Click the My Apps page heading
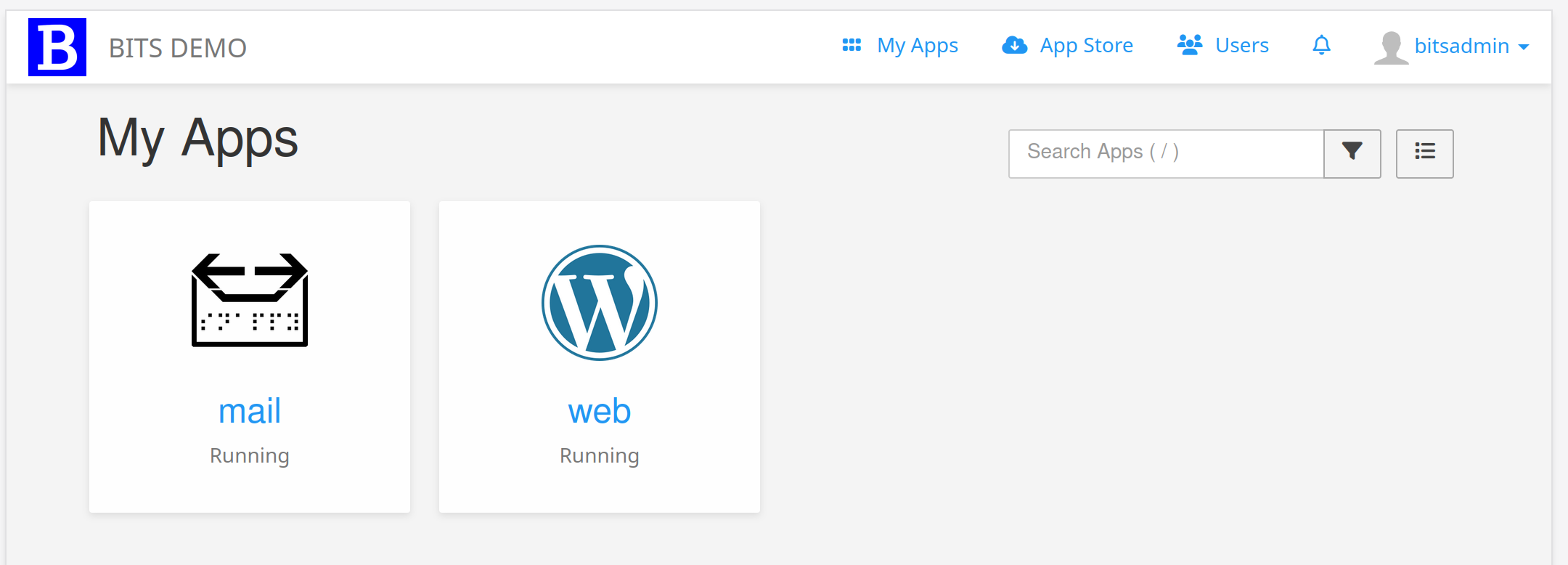The image size is (1568, 565). point(197,139)
